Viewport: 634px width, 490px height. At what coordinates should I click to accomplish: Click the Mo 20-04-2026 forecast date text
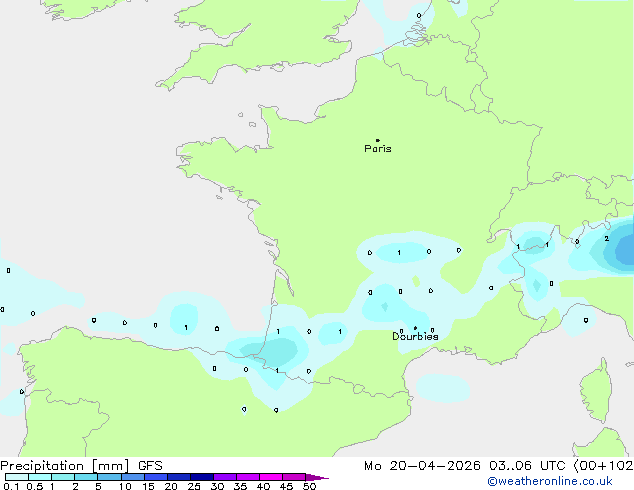(x=422, y=466)
